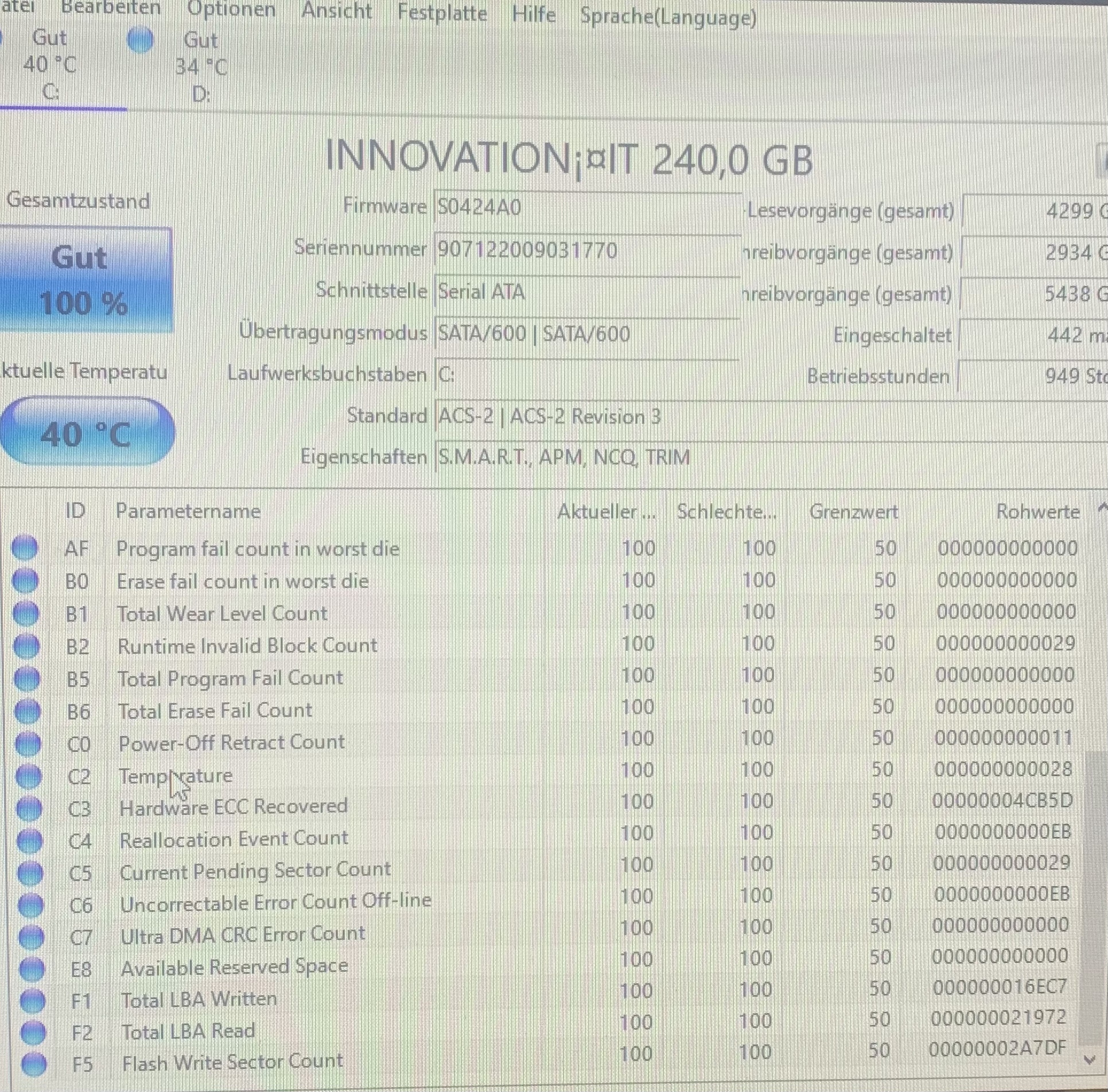Screen dimensions: 1108x1092
Task: Open the Hilfe menu
Action: point(534,13)
